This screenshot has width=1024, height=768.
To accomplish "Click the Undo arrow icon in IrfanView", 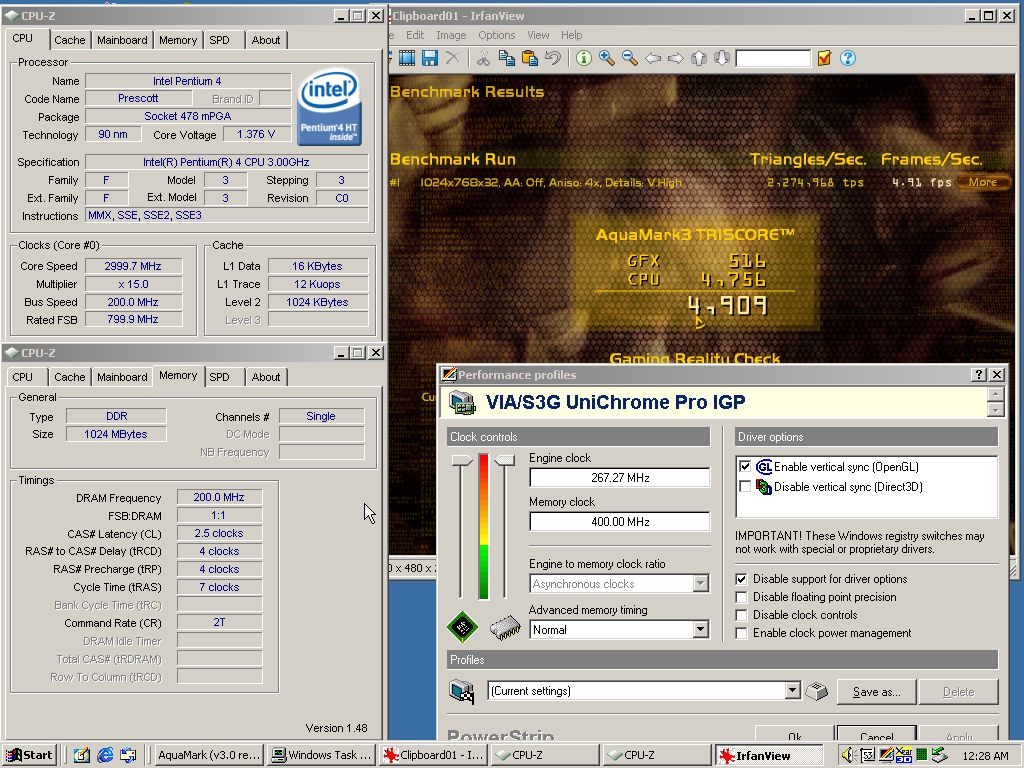I will (552, 58).
